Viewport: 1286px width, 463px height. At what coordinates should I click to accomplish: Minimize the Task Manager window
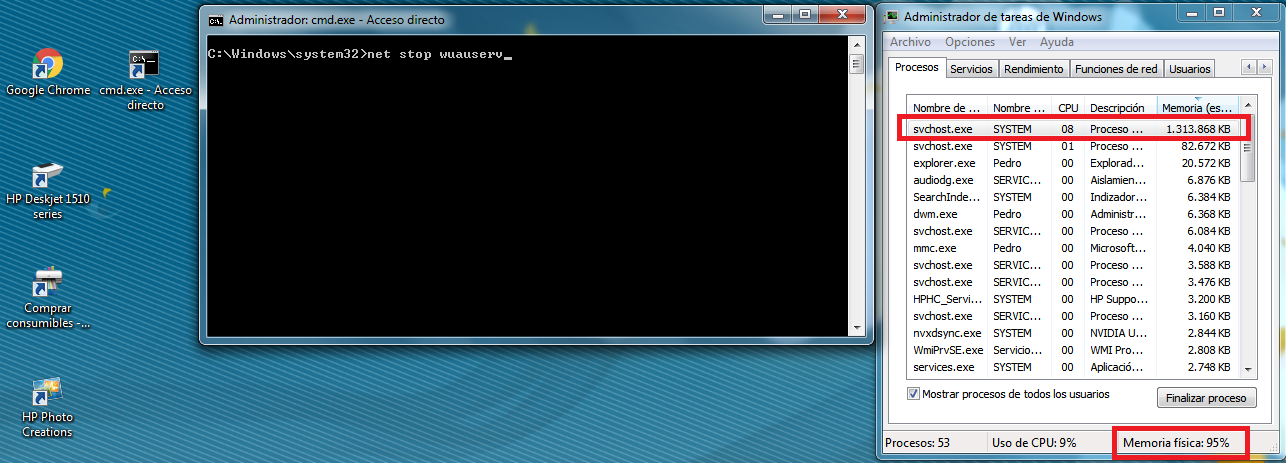[x=1191, y=12]
